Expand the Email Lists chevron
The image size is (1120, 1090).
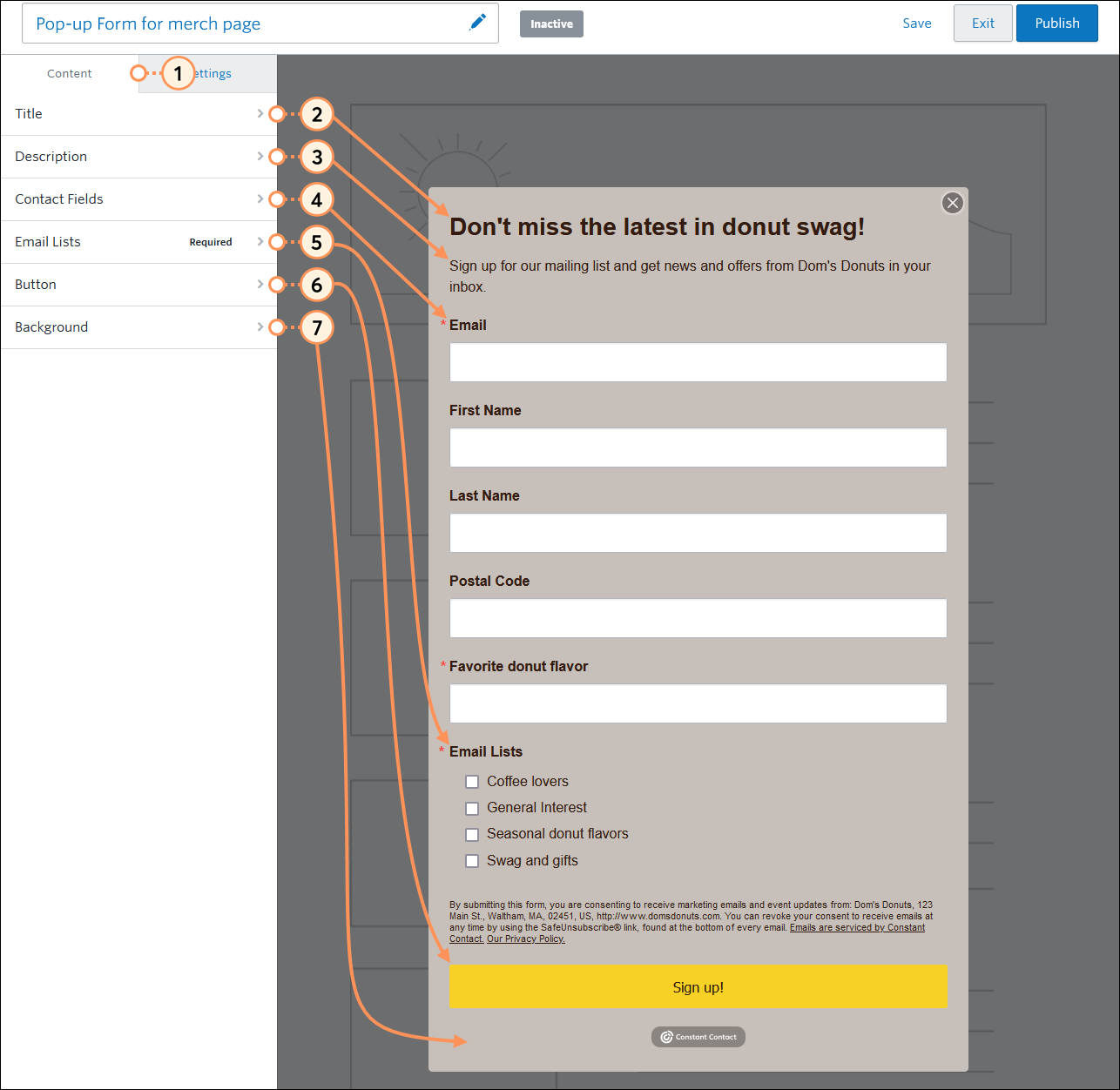pyautogui.click(x=260, y=241)
